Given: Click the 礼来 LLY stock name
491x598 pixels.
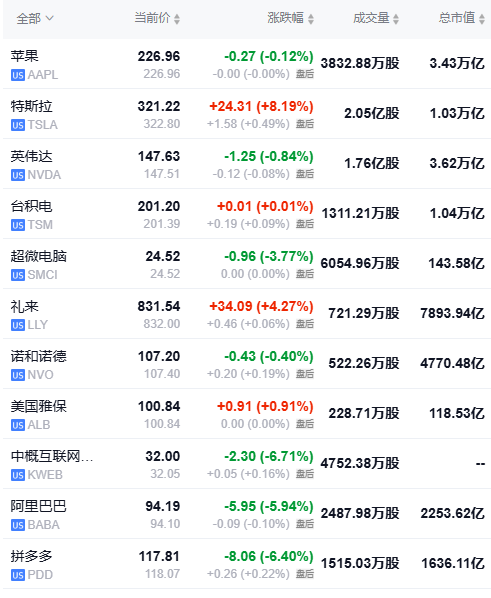Looking at the screenshot, I should coord(25,307).
